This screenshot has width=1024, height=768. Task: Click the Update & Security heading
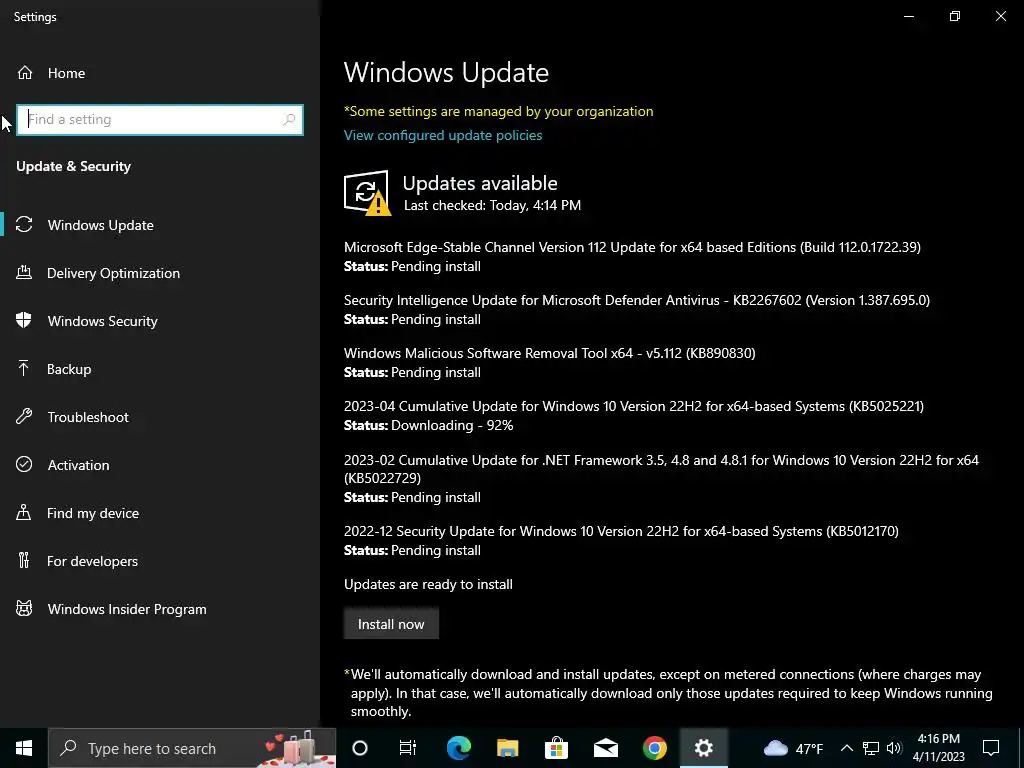tap(73, 167)
